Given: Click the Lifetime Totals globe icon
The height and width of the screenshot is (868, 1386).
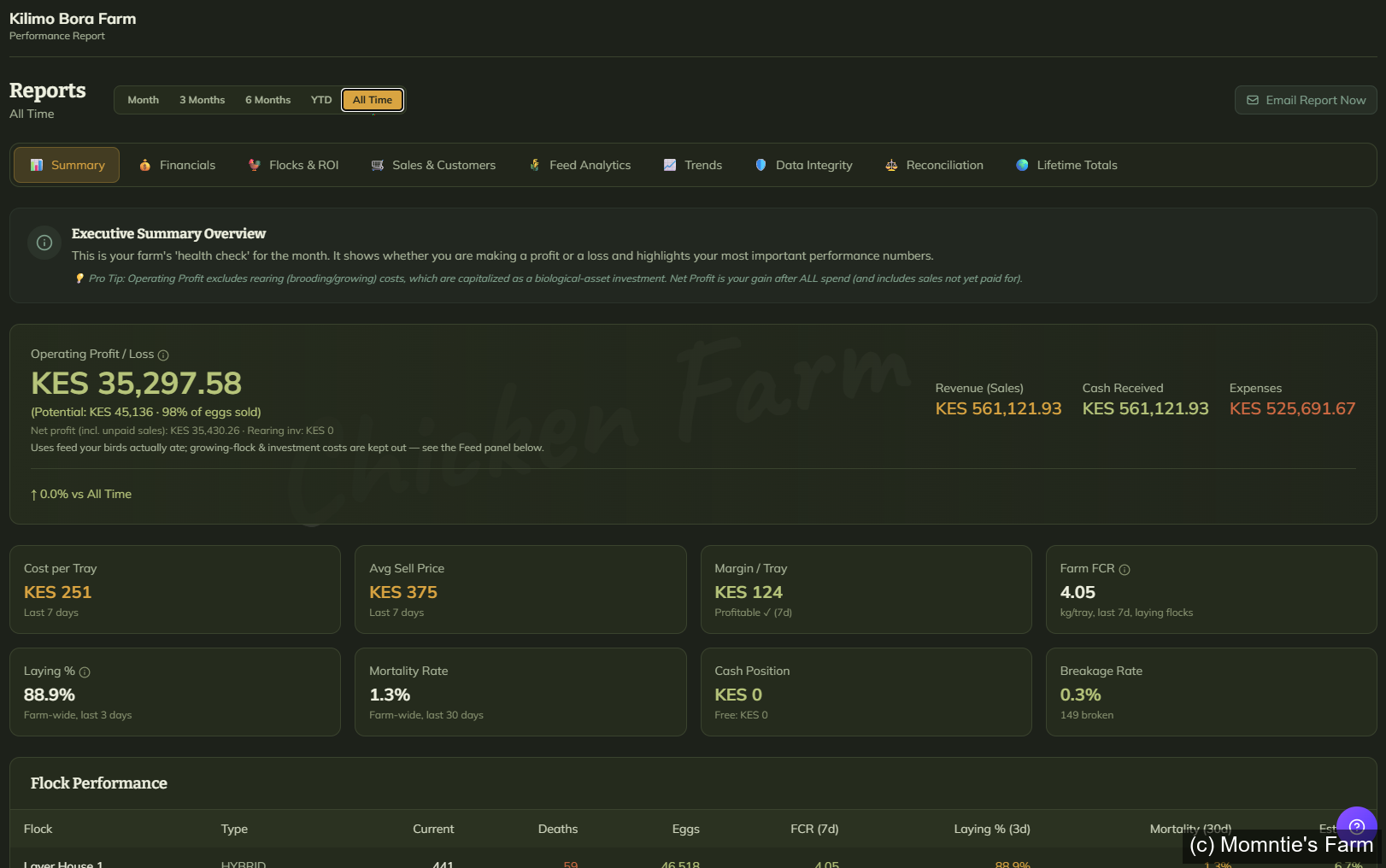Looking at the screenshot, I should coord(1022,165).
